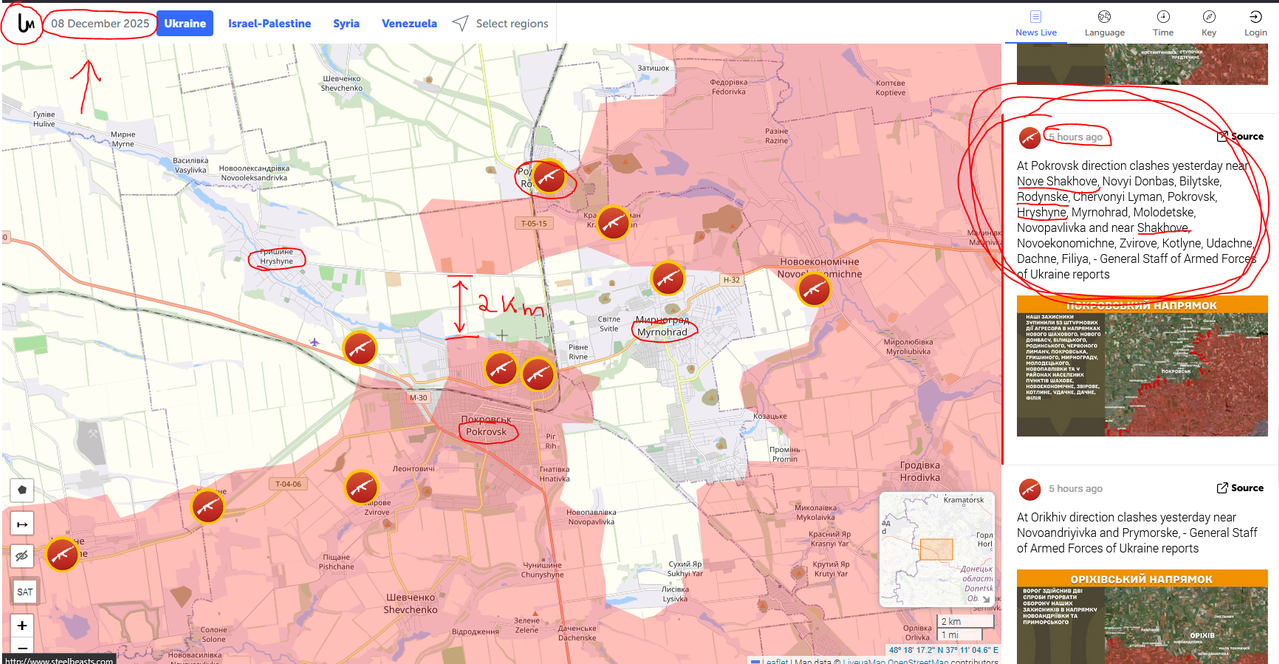Open the clash marker beside the SAT button

pyautogui.click(x=62, y=555)
